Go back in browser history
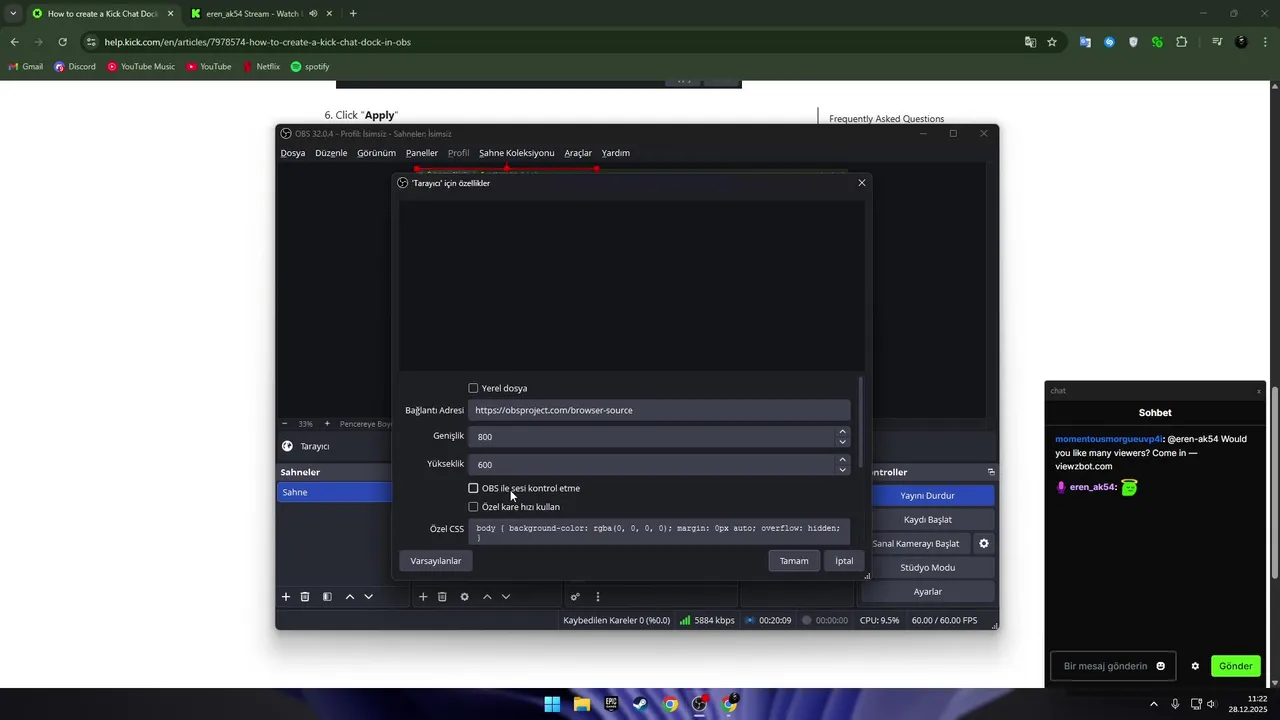The width and height of the screenshot is (1280, 720). (x=14, y=42)
